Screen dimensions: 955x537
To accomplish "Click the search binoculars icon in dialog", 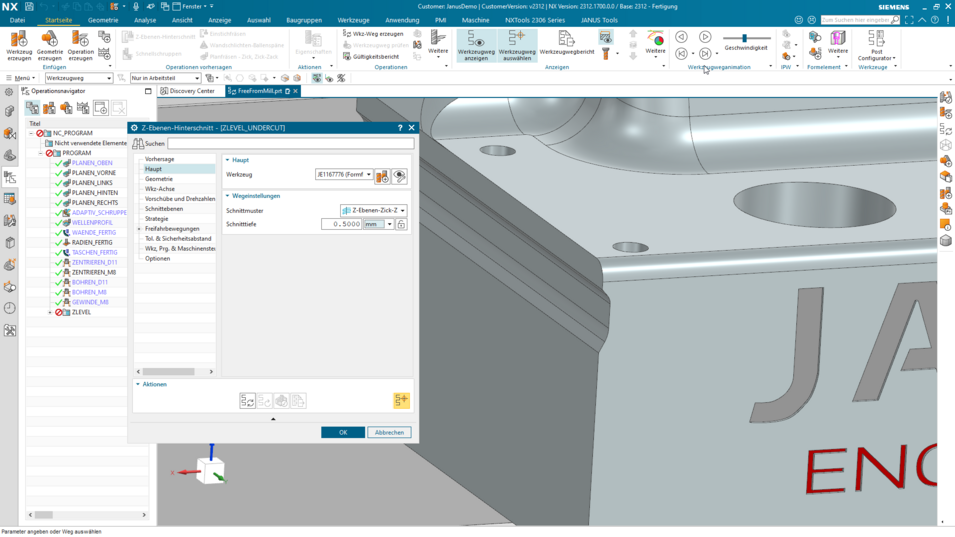I will coord(138,143).
